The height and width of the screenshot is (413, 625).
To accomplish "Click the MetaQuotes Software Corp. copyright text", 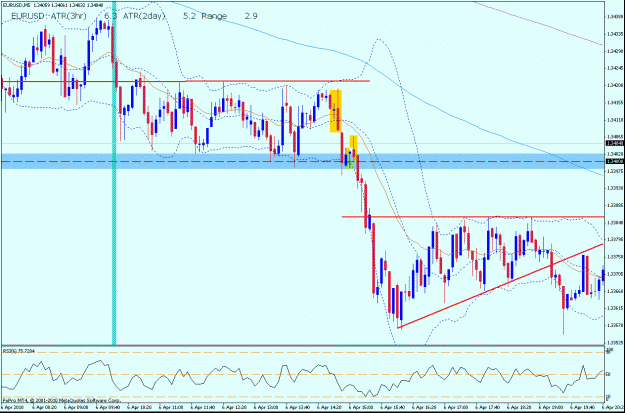I will 61,399.
